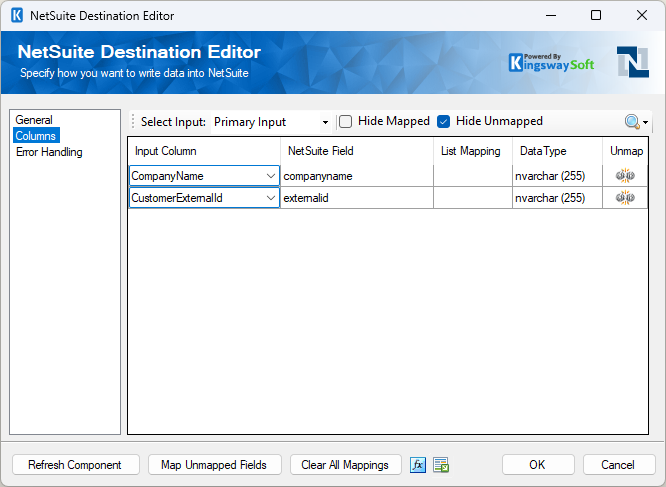Maximize the NetSuite Destination Editor window
This screenshot has width=666, height=487.
coord(596,15)
